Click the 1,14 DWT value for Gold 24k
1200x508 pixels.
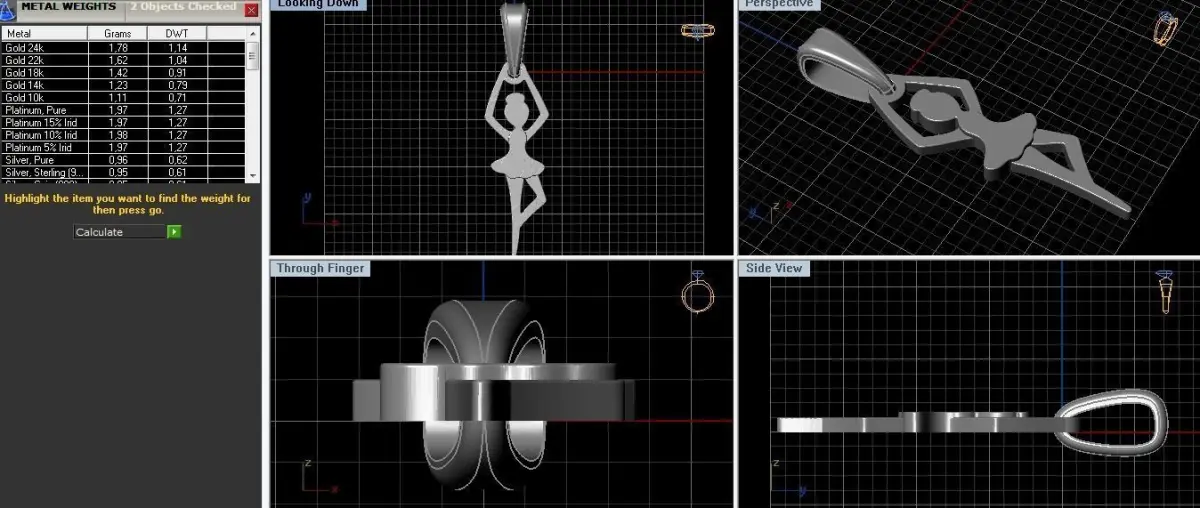[177, 48]
